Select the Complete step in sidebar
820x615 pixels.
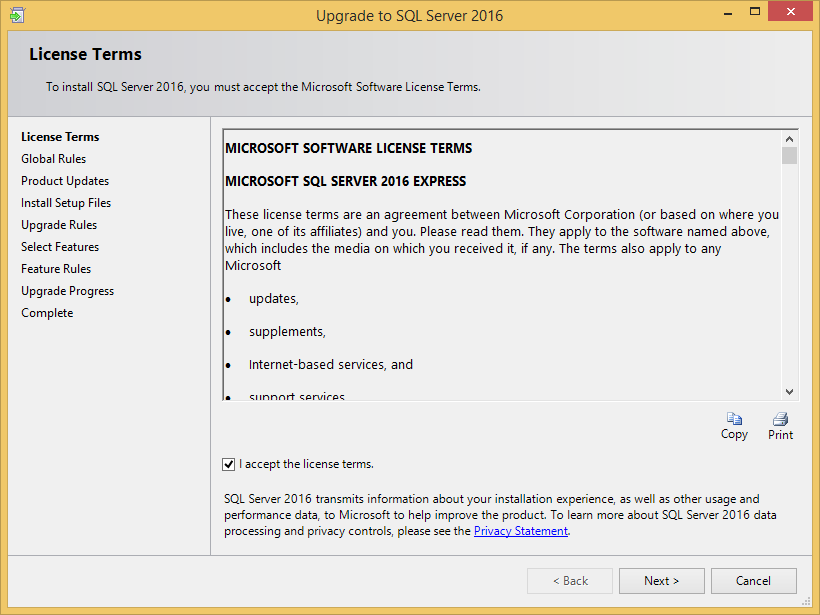(x=47, y=313)
